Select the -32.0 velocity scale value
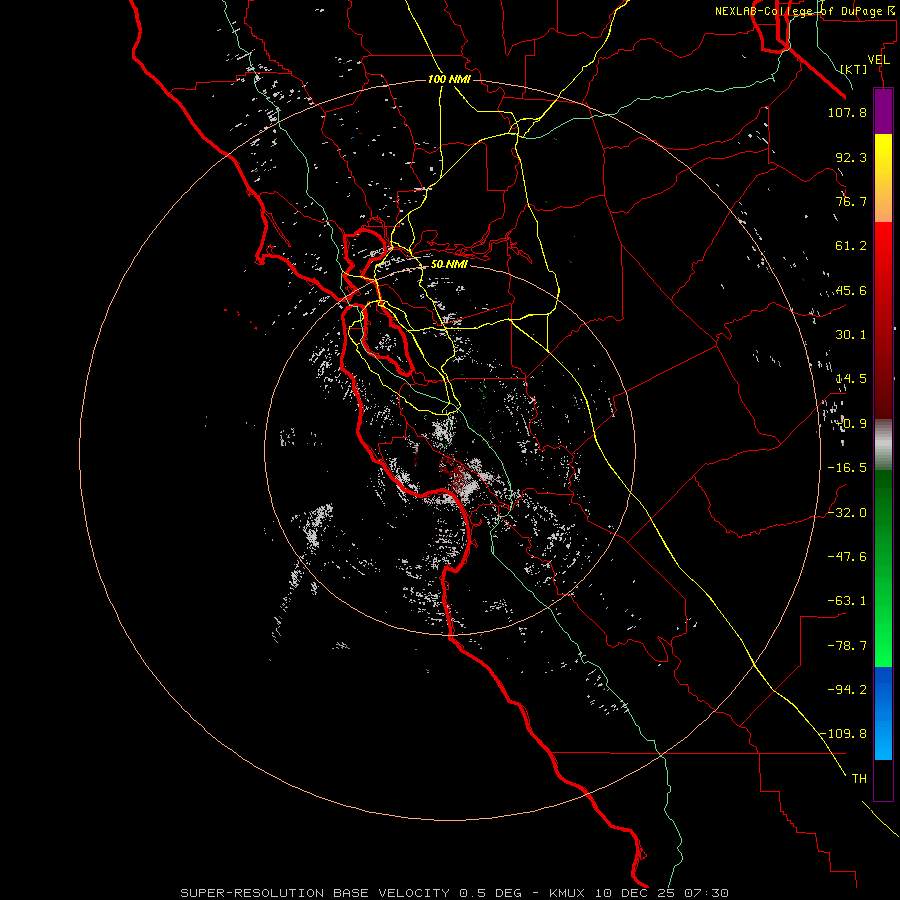Viewport: 900px width, 900px height. (847, 513)
